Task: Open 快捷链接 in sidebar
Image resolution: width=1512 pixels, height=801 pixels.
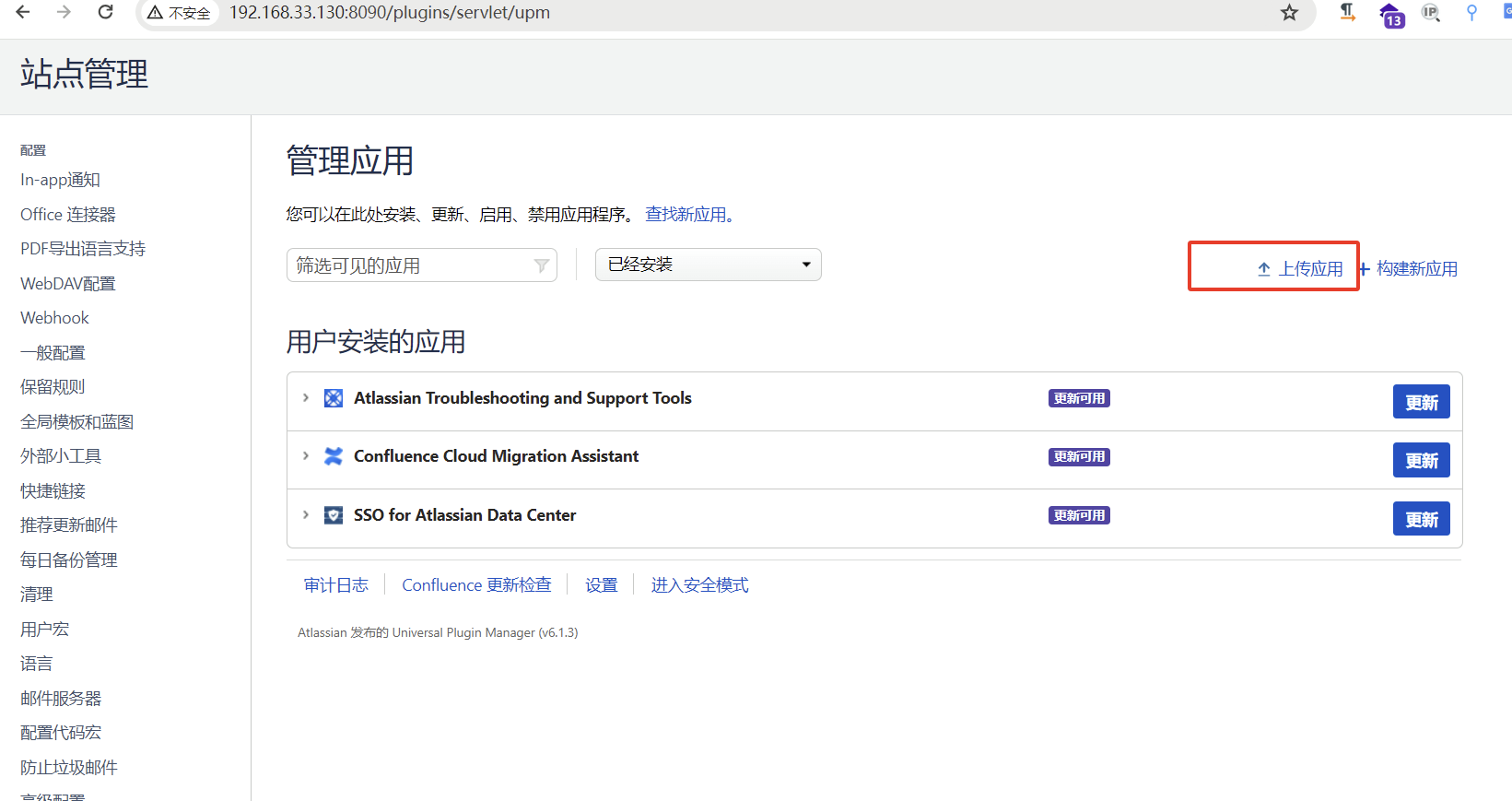Action: [x=53, y=491]
